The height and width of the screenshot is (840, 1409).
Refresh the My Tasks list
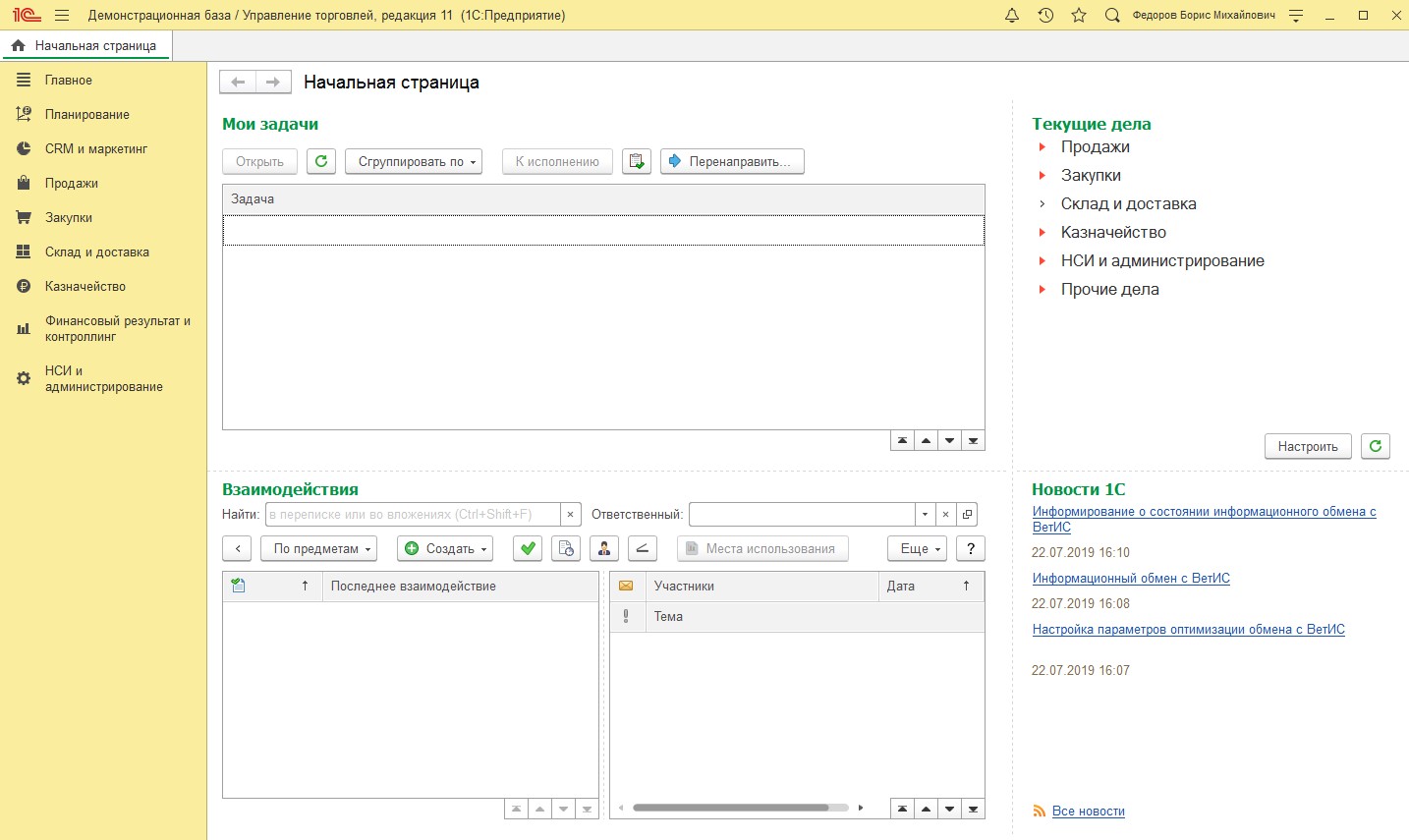tap(321, 161)
